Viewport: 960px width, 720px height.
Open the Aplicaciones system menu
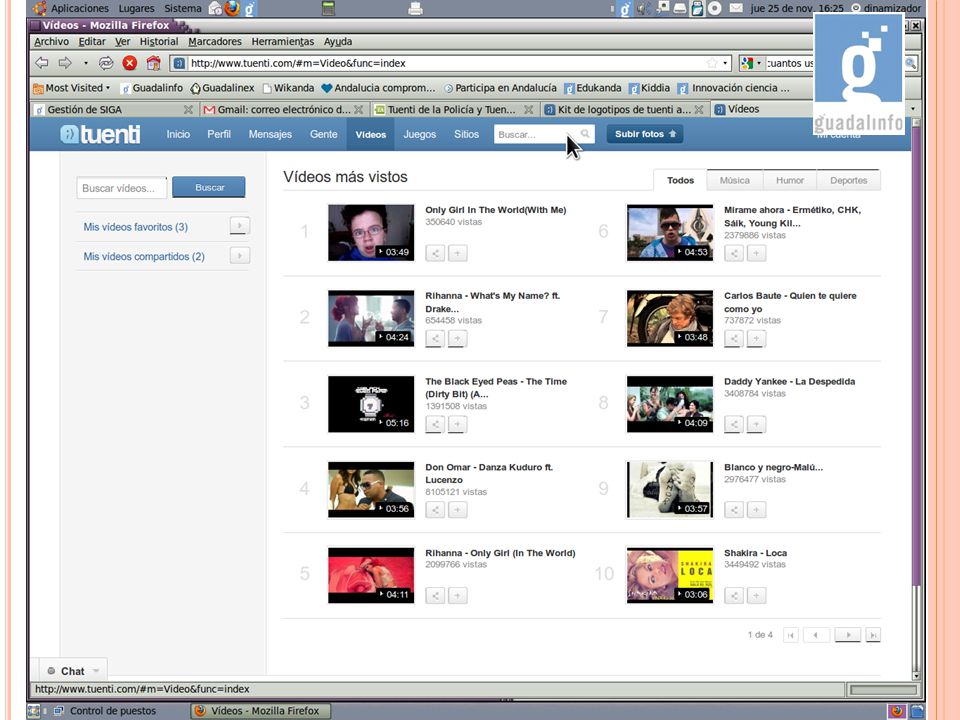pos(71,8)
